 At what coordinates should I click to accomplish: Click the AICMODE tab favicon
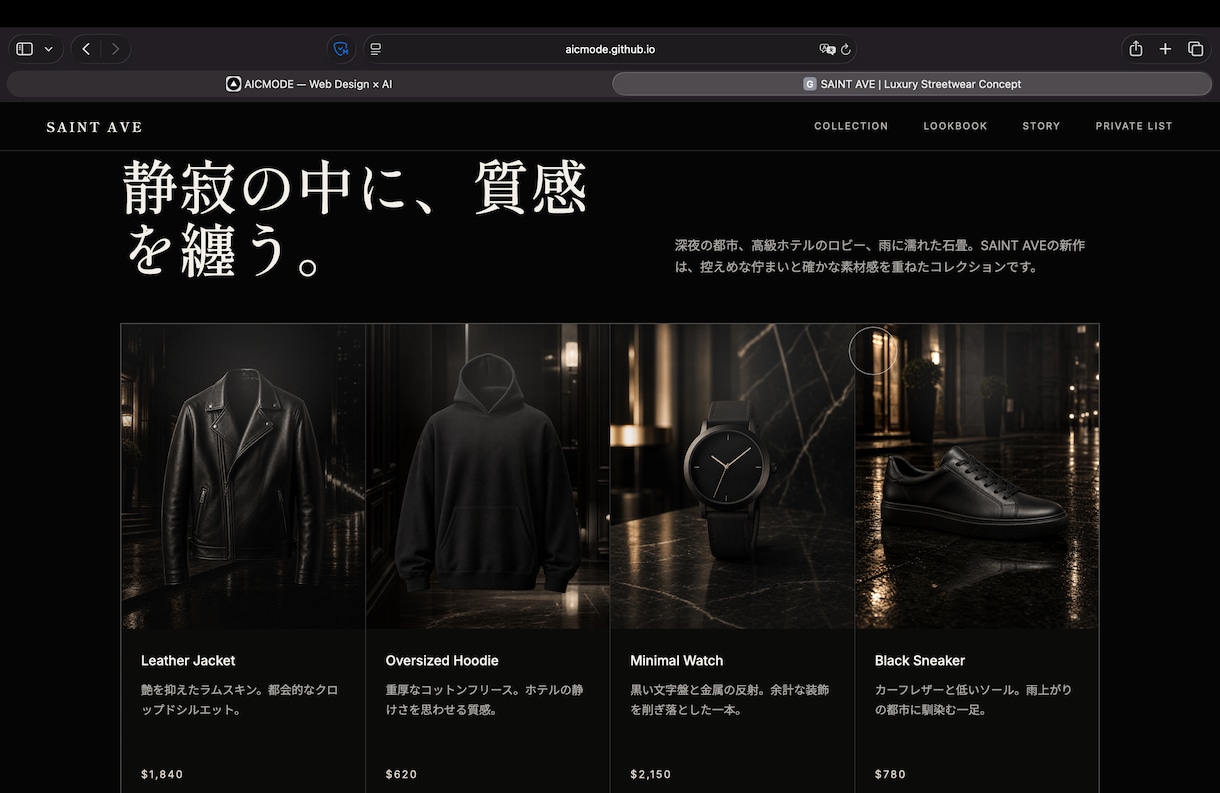tap(233, 84)
